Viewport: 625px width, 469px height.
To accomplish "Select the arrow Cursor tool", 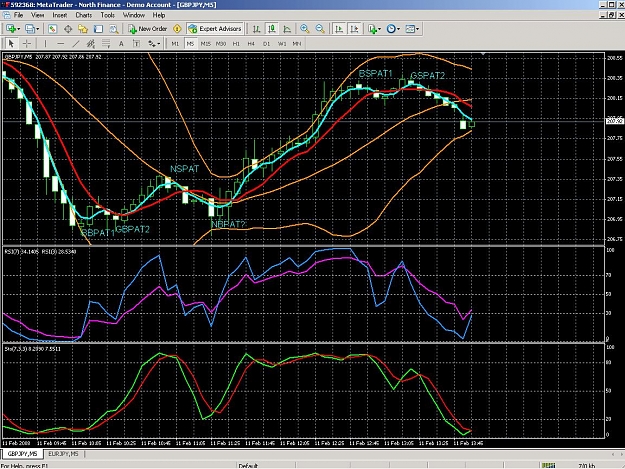I will (x=11, y=43).
